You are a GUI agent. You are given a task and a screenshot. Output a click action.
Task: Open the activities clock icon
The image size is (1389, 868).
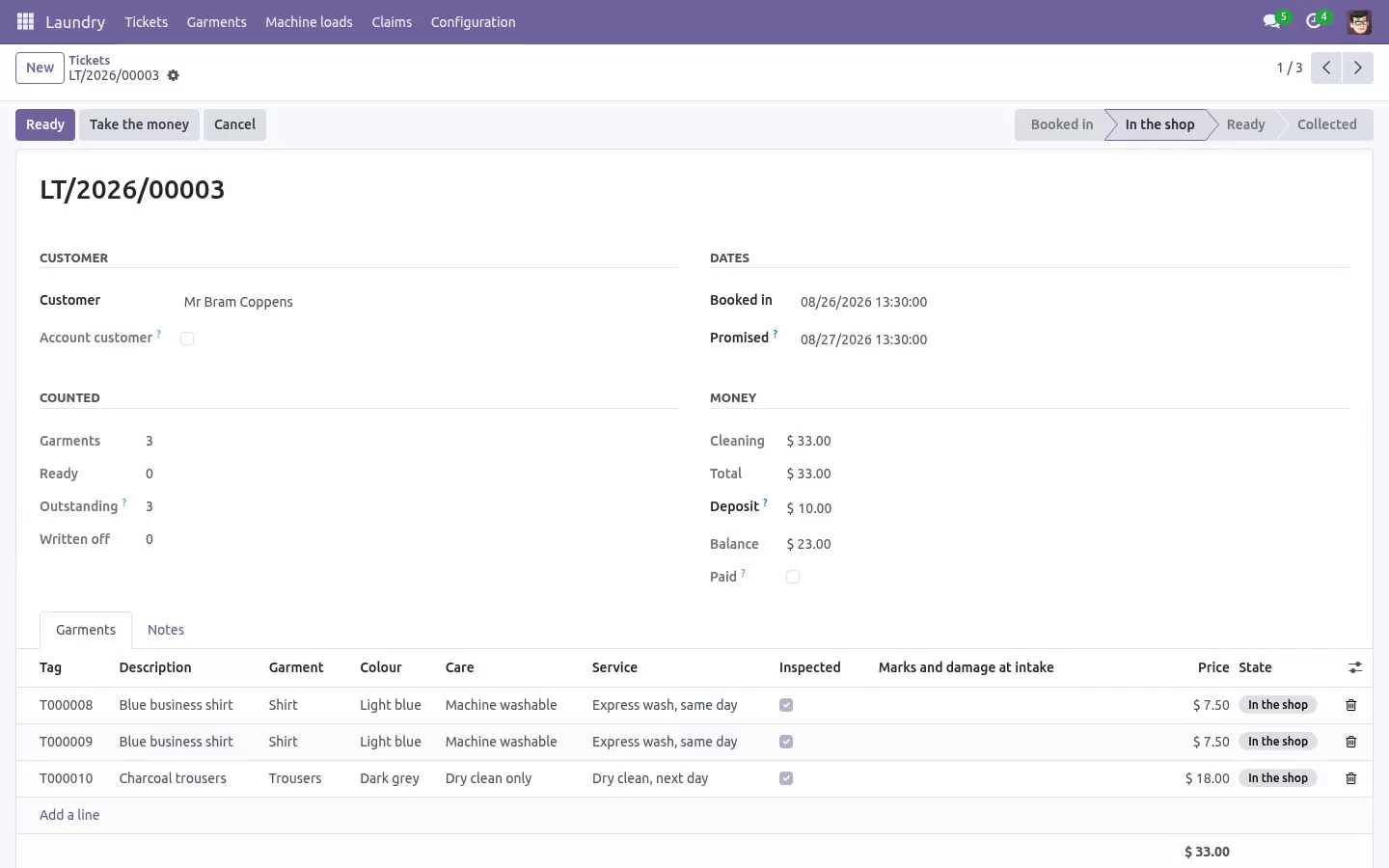coord(1313,21)
